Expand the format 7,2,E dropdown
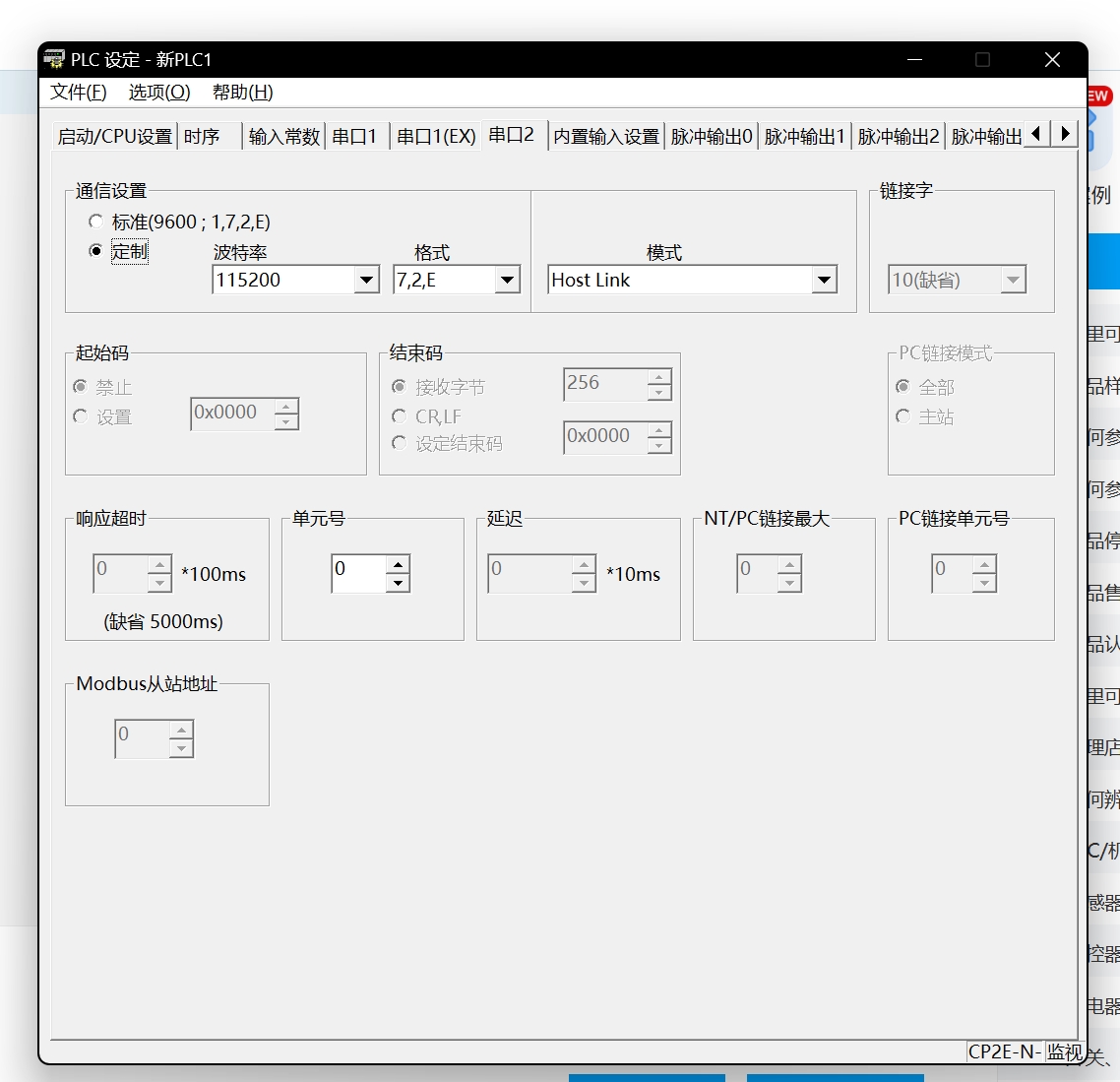 [507, 281]
